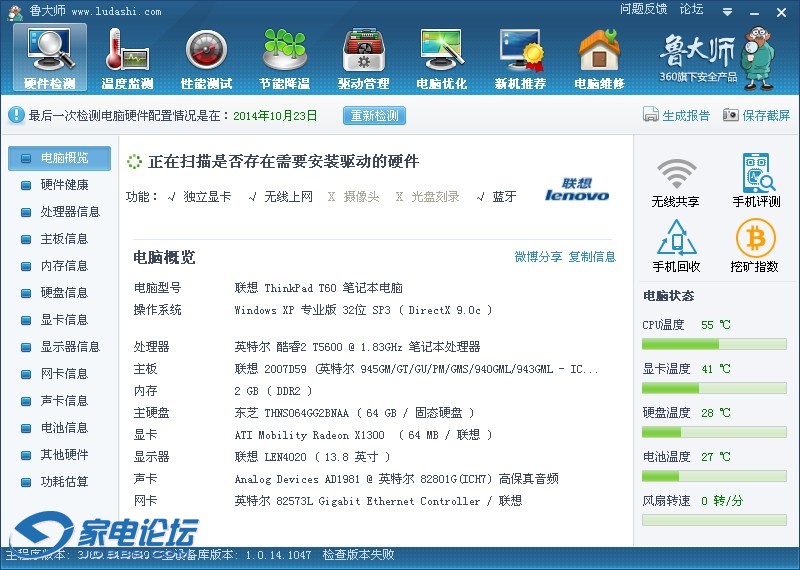Open the 温度监测 temperature monitor icon
800x570 pixels.
(128, 57)
